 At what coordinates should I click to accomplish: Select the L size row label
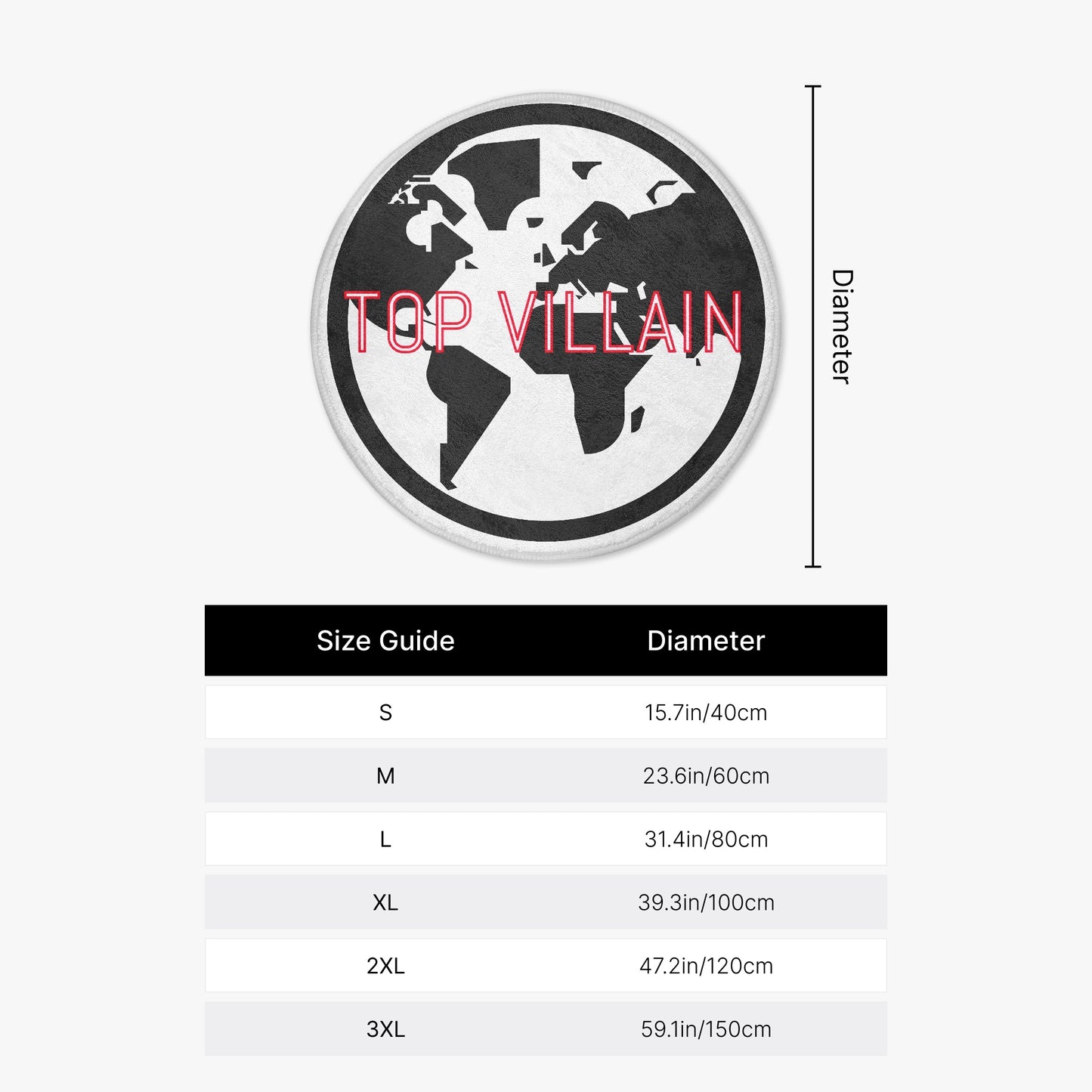point(385,840)
